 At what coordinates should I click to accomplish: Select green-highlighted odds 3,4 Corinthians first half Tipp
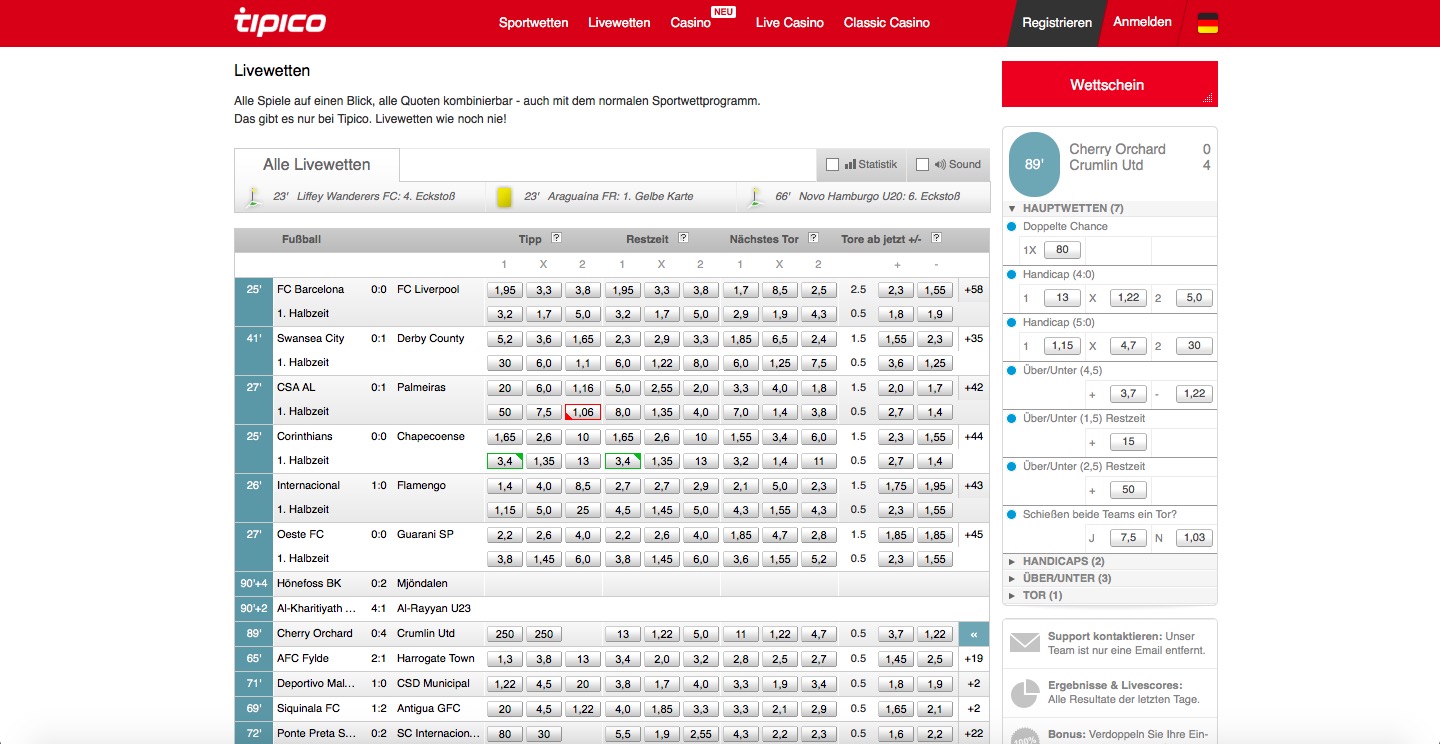coord(505,461)
